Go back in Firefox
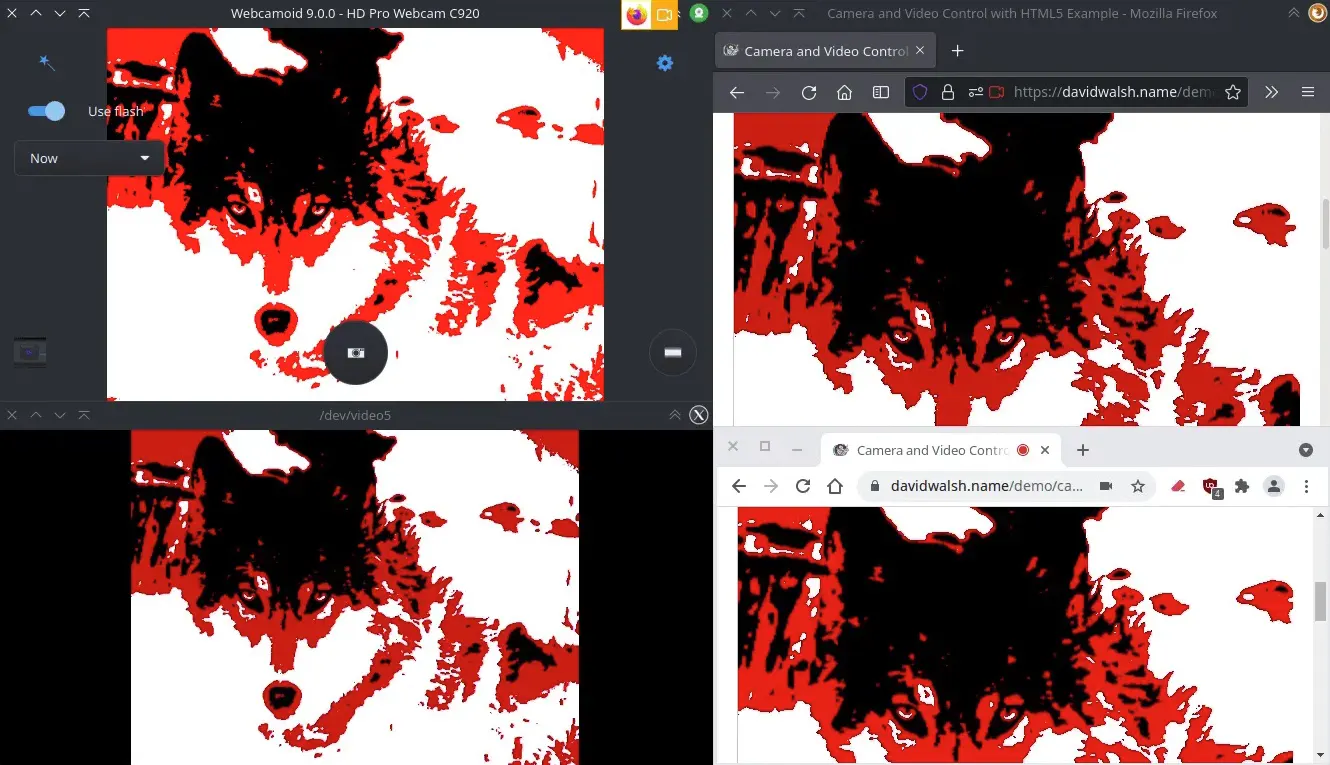 click(x=737, y=92)
